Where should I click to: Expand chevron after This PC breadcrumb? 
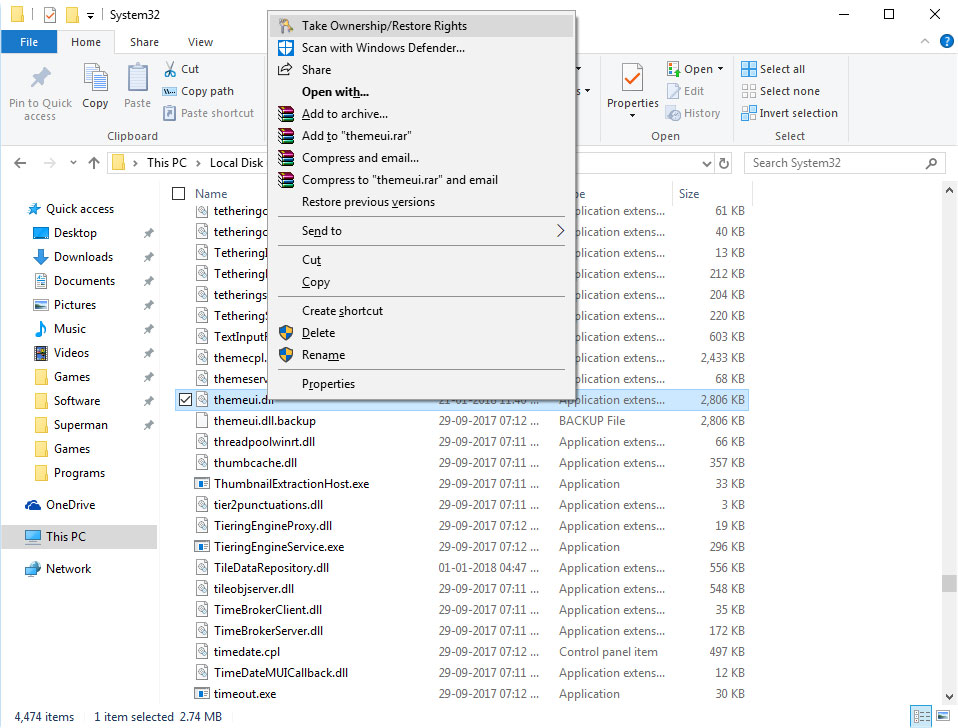(198, 163)
